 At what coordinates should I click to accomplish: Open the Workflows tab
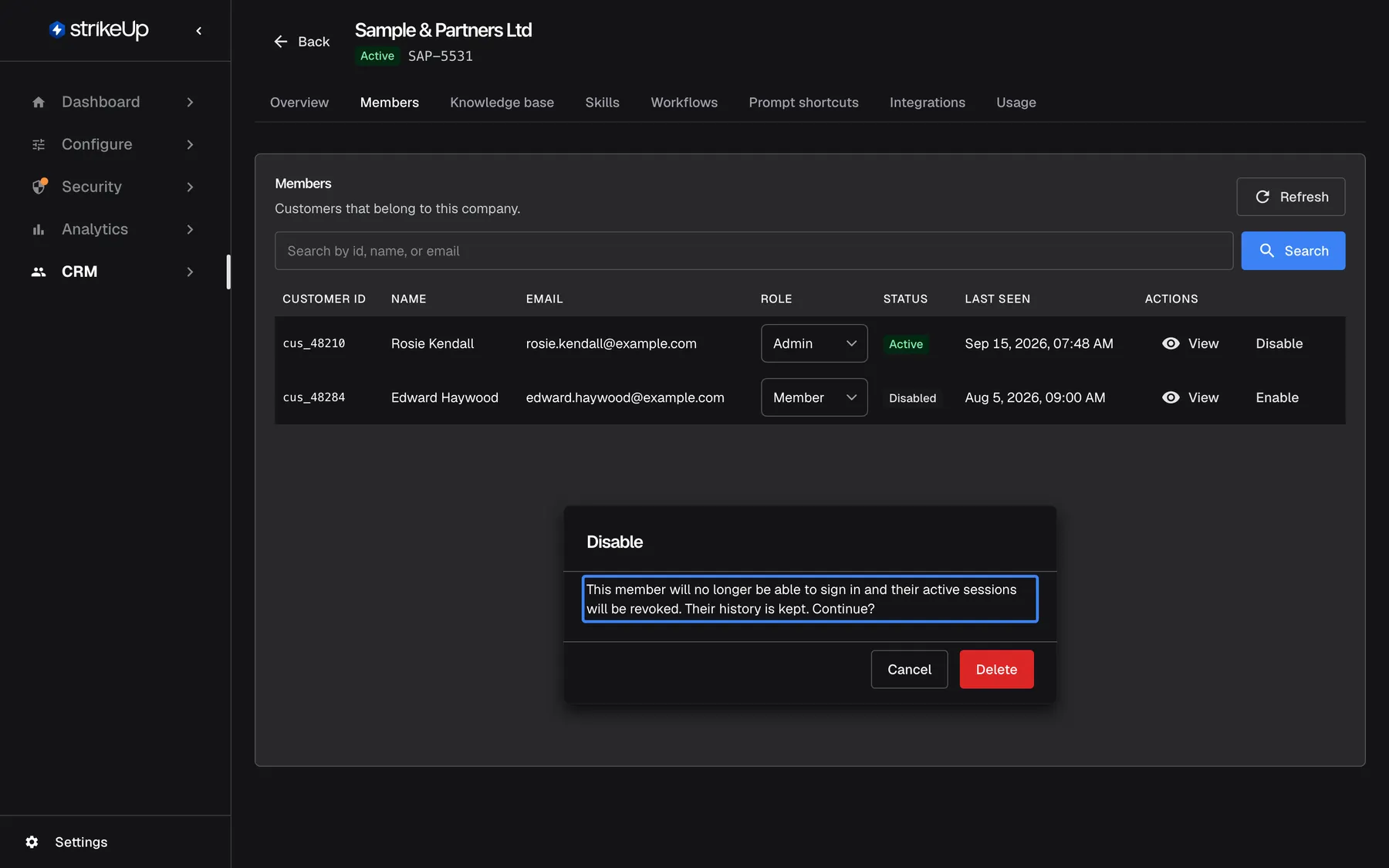point(684,103)
